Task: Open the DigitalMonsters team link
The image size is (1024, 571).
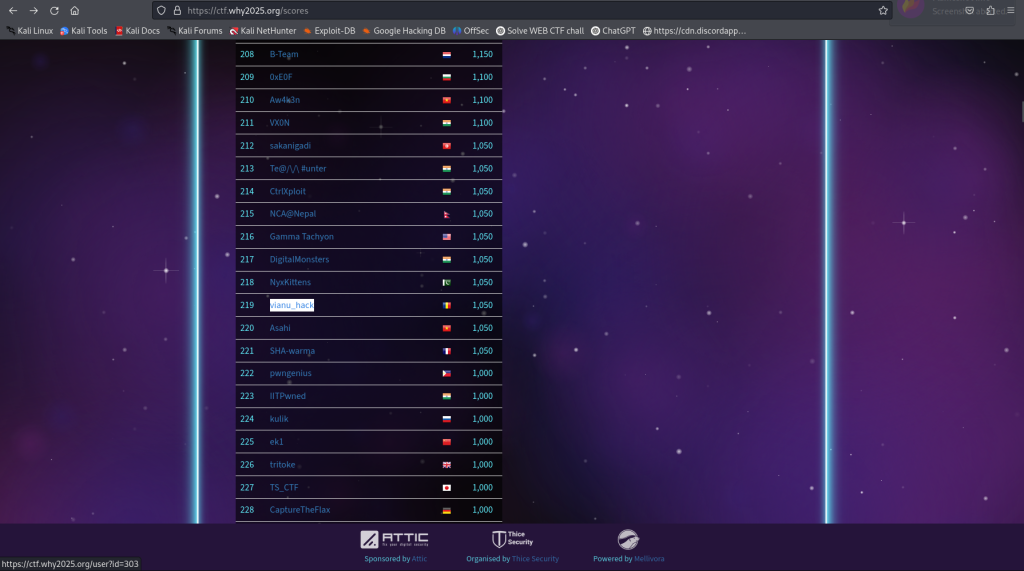Action: pos(299,259)
